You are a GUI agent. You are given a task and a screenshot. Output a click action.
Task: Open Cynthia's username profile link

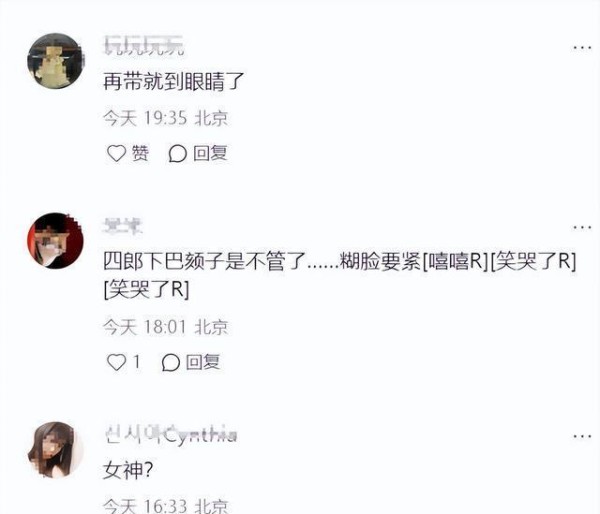point(171,435)
